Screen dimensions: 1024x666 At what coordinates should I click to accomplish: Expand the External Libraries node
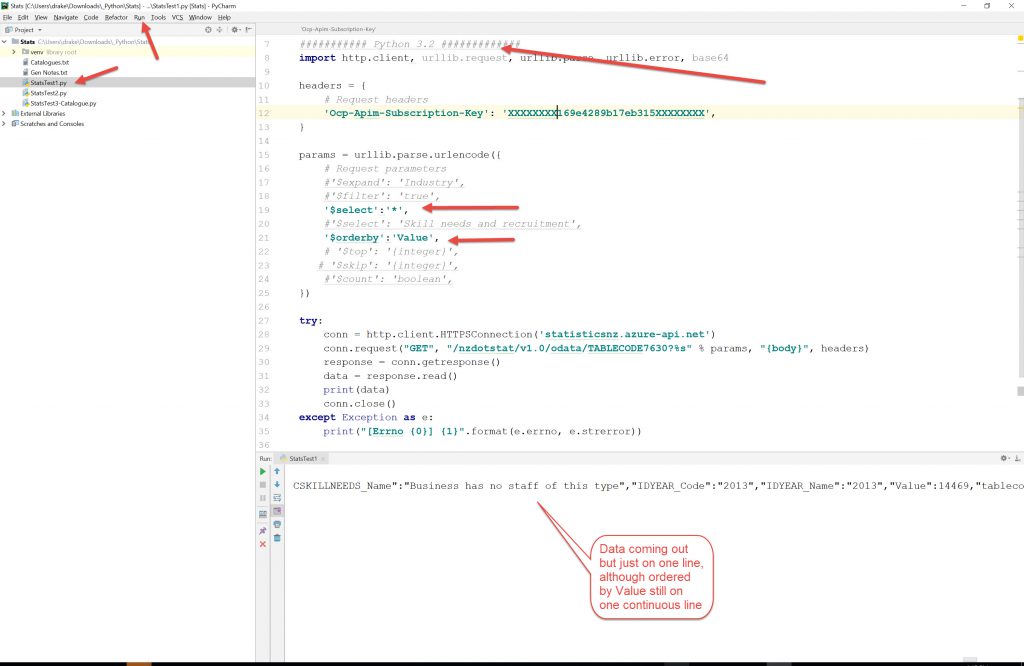(x=5, y=113)
